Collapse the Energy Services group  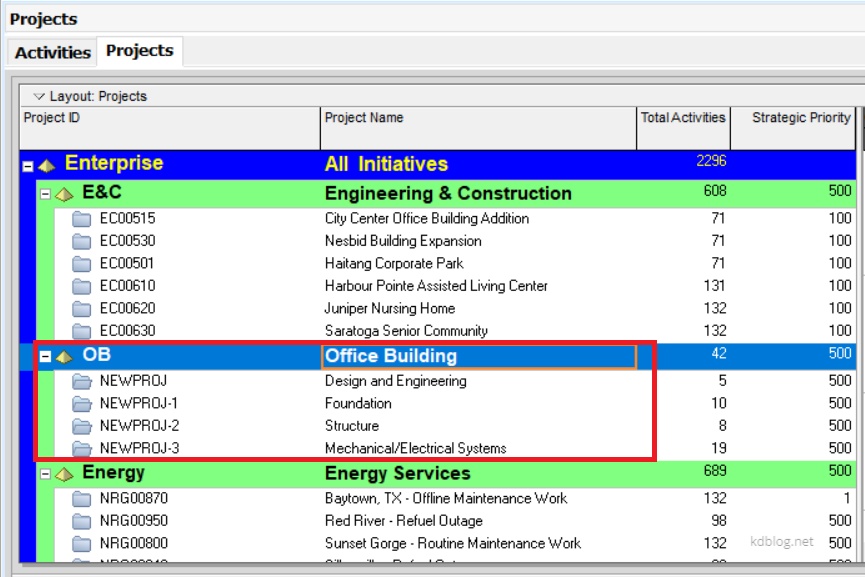coord(45,474)
